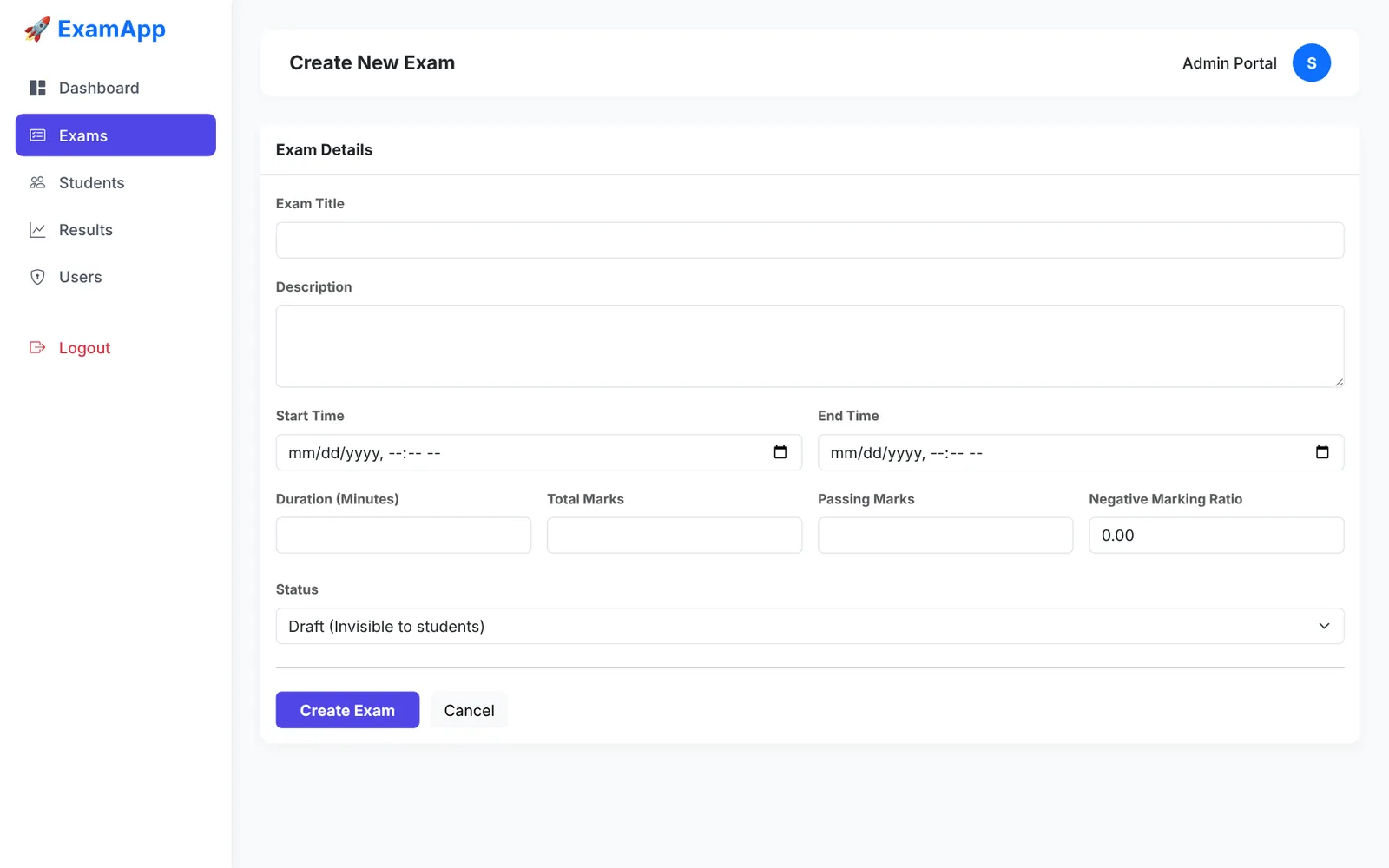This screenshot has height=868, width=1389.
Task: Click the Negative Marking Ratio field
Action: pyautogui.click(x=1216, y=536)
